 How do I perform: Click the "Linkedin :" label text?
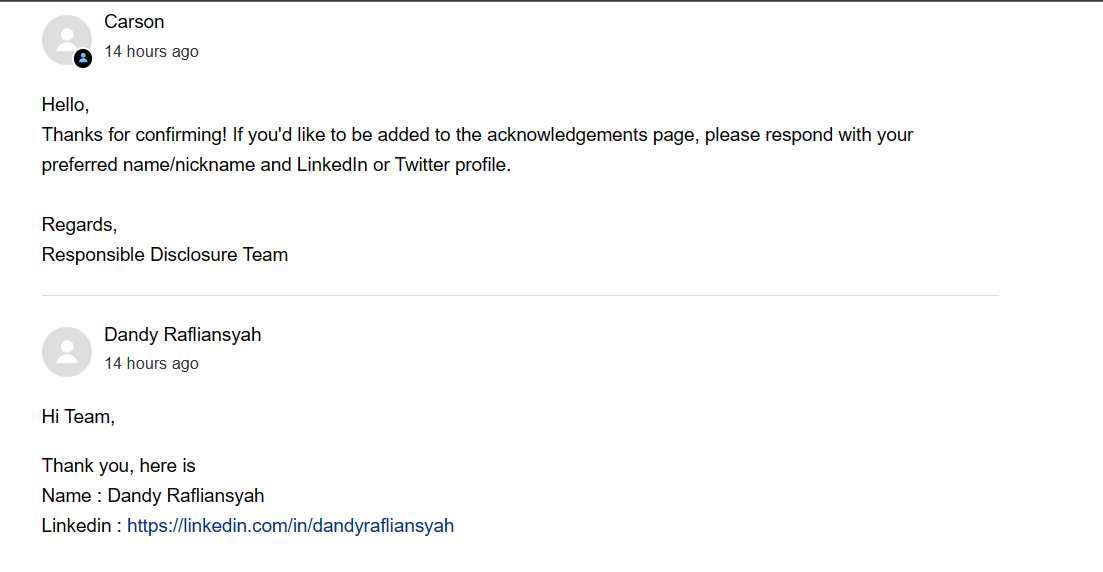(x=81, y=526)
